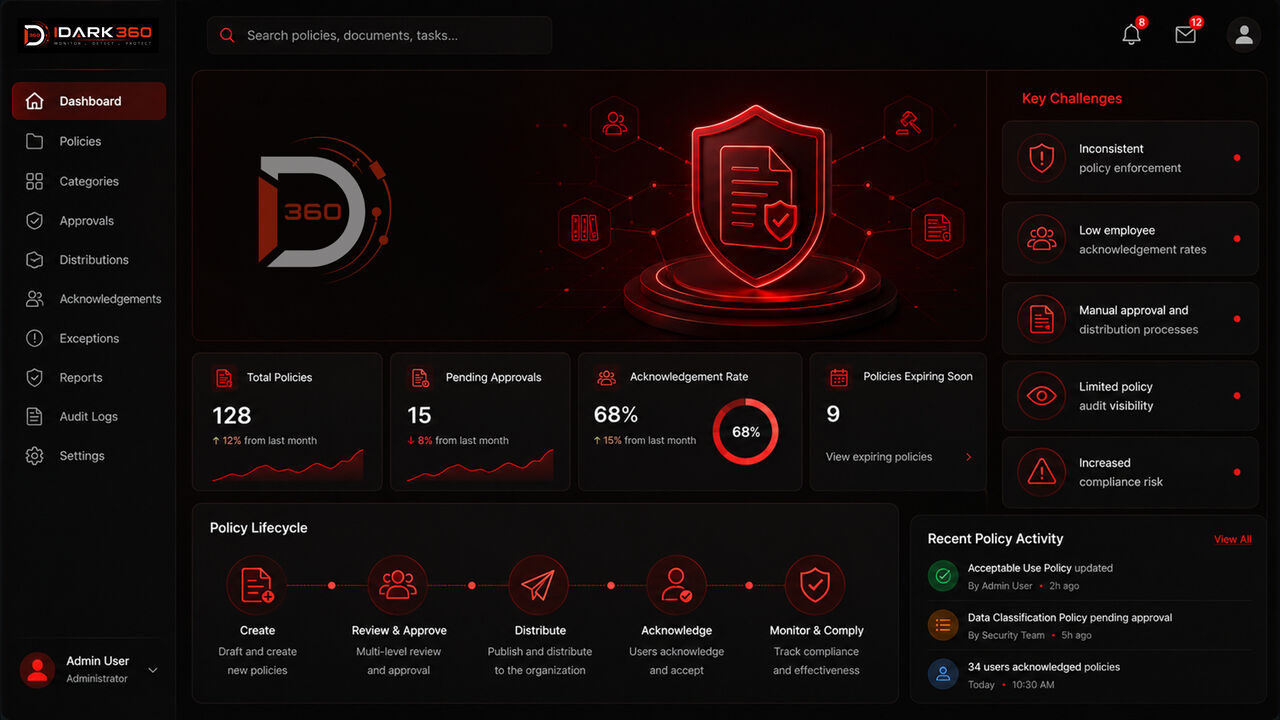Click the IDARK360 logo in sidebar
This screenshot has width=1280, height=720.
click(x=89, y=35)
